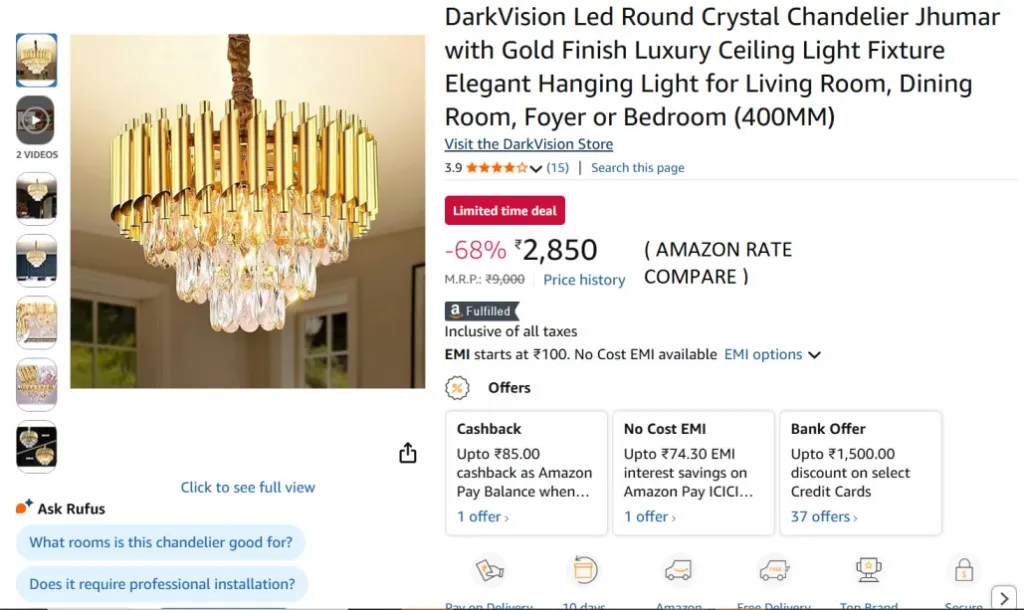Click the share icon below the product image
Viewport: 1024px width, 610px height.
407,453
